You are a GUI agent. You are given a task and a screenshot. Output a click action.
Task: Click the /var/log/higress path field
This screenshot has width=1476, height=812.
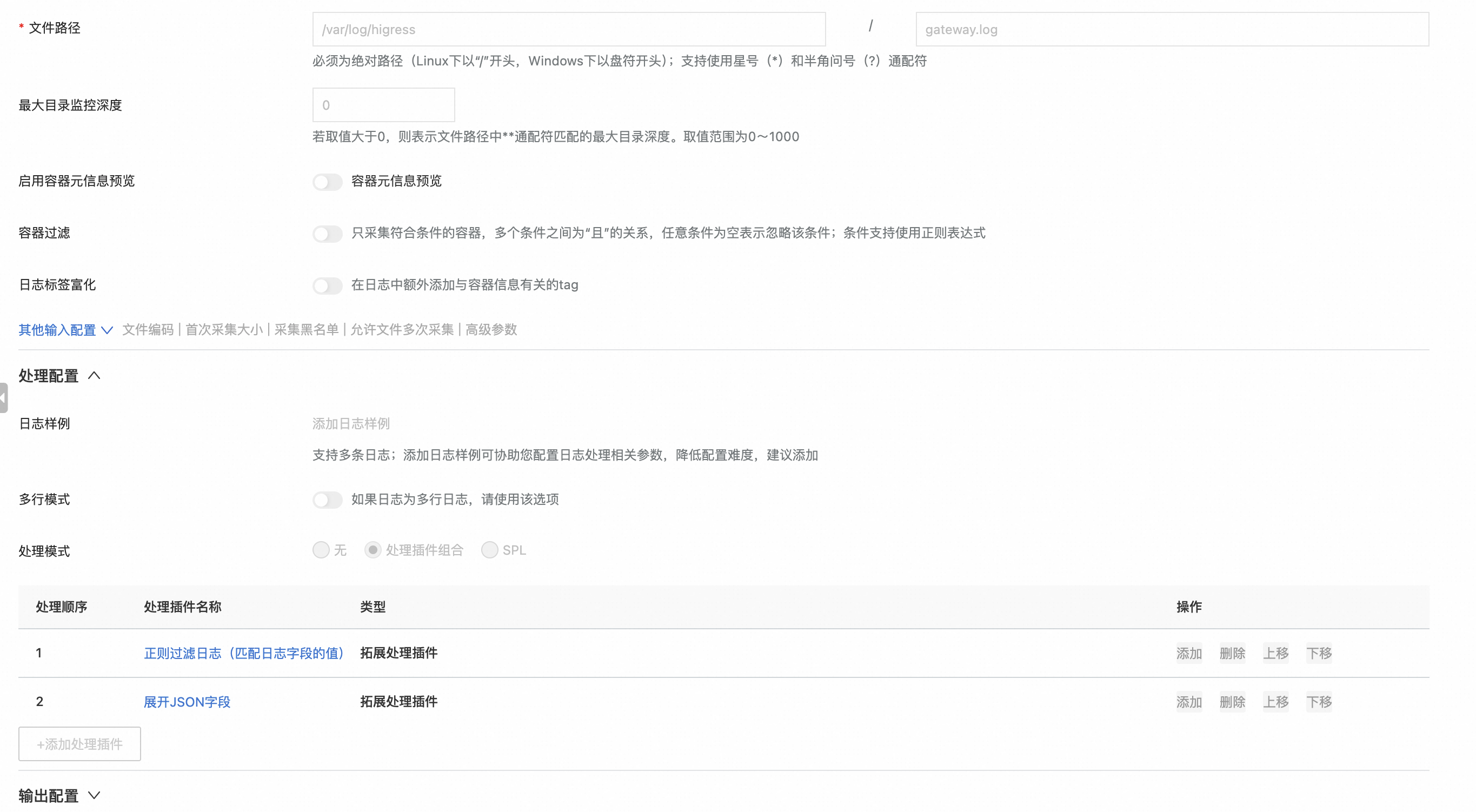[x=568, y=29]
